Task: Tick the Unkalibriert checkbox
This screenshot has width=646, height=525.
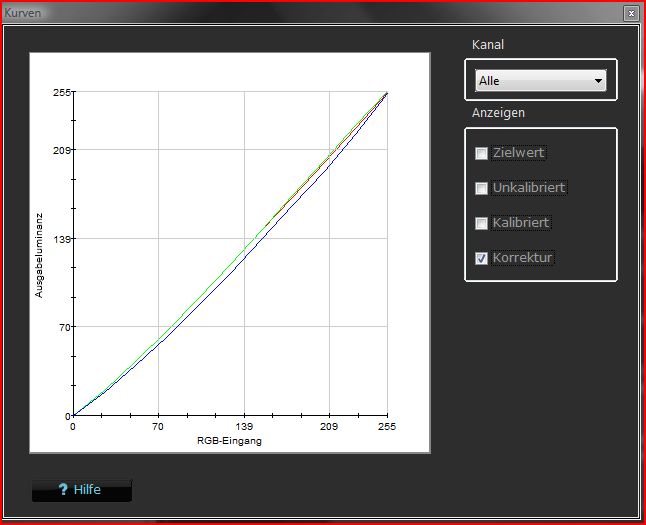Action: 482,188
